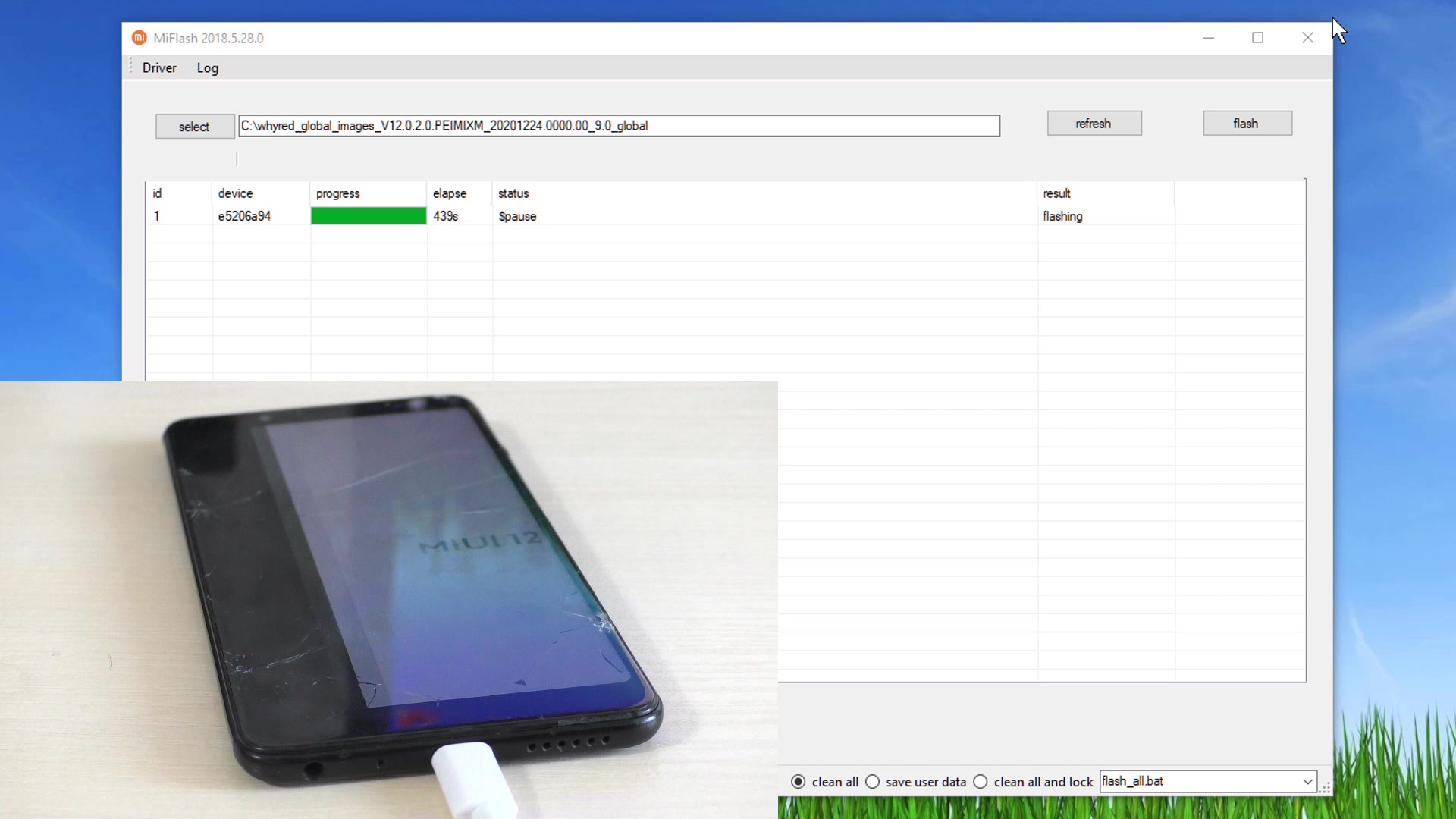
Task: Click the ROM path input field
Action: pos(618,125)
